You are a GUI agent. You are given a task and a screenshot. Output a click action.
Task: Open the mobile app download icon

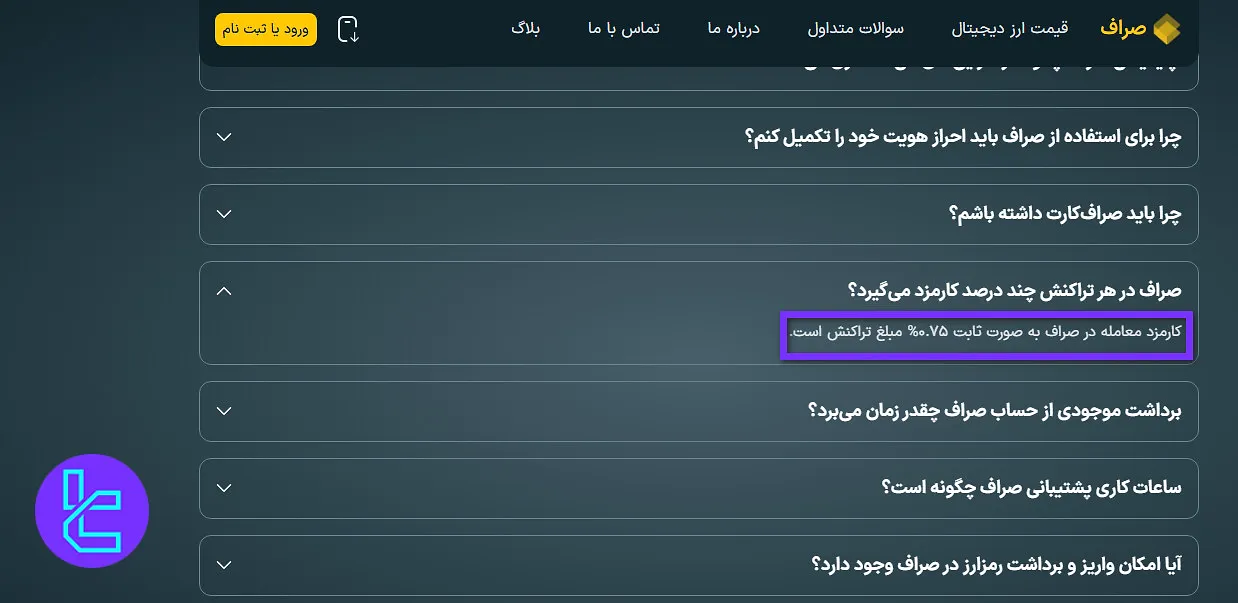pos(348,29)
